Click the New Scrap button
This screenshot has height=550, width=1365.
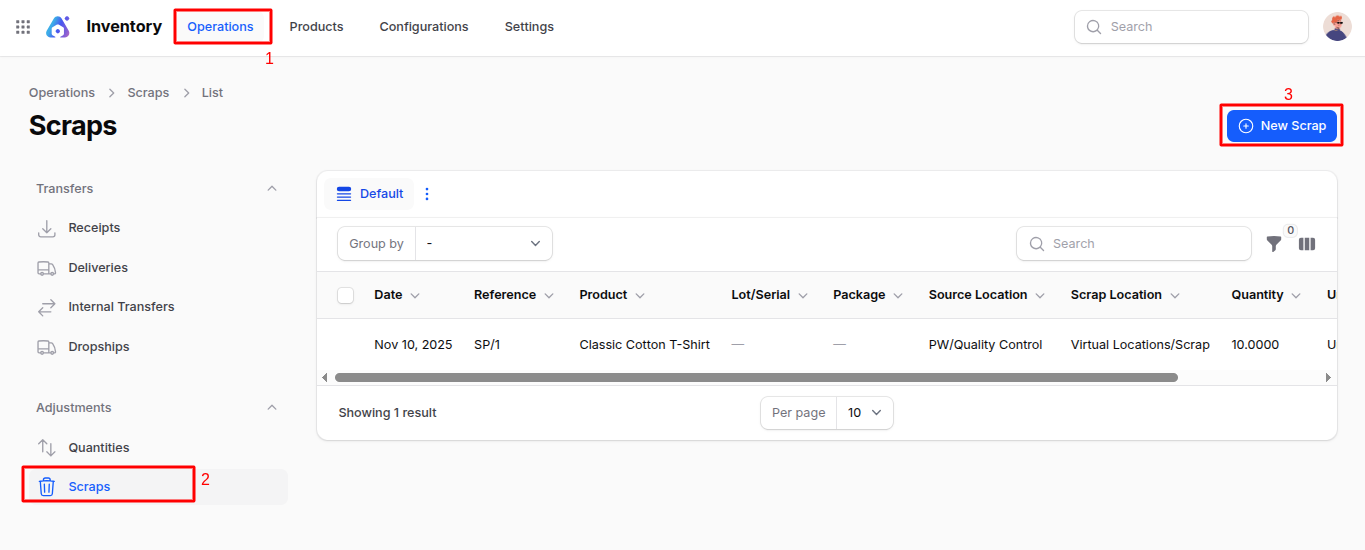click(x=1281, y=126)
